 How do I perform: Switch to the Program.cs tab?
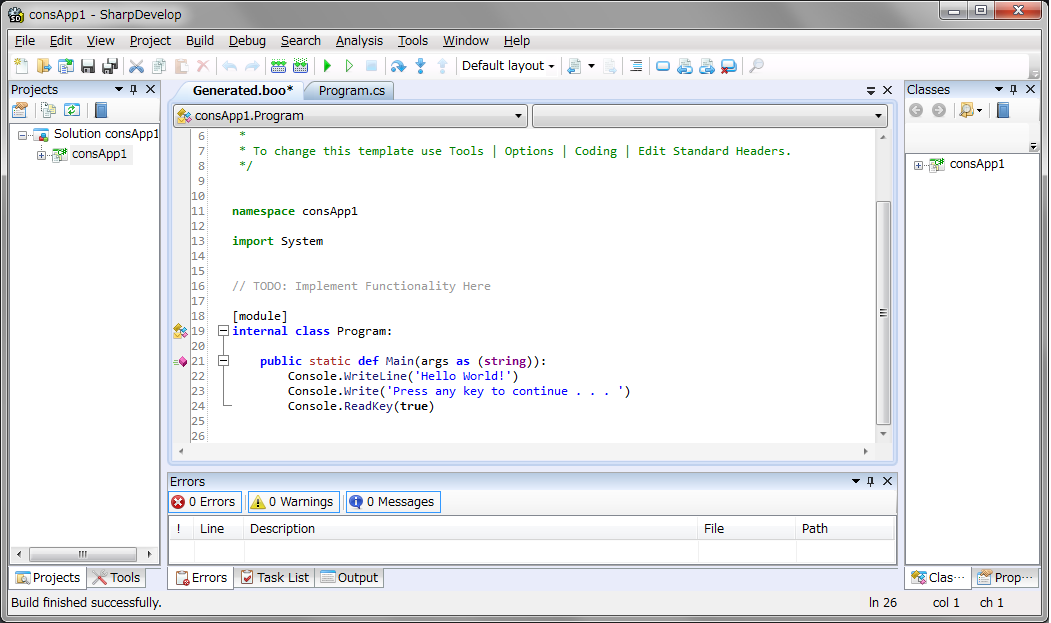point(352,89)
